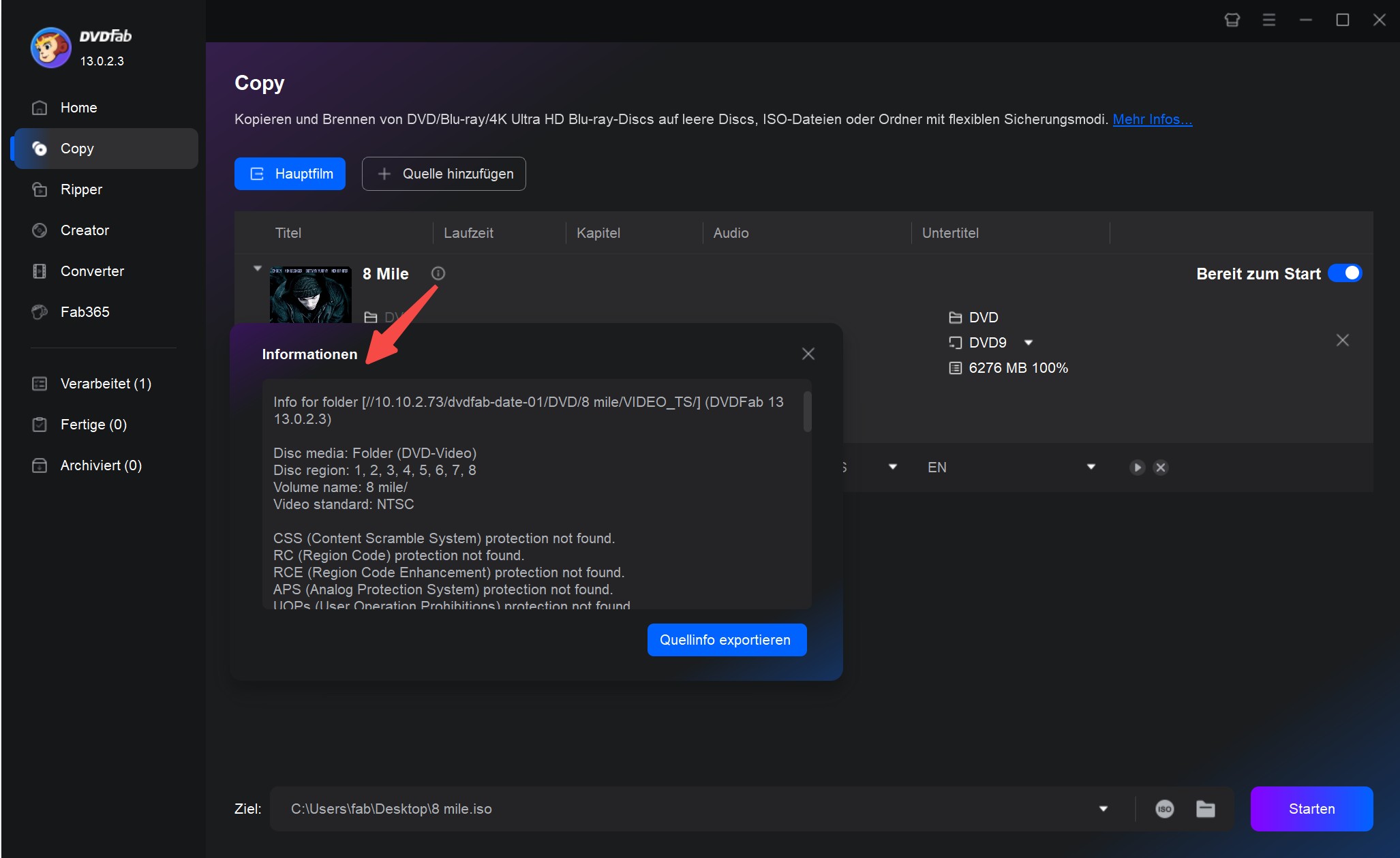Click Quellinfo exportieren button

point(727,640)
